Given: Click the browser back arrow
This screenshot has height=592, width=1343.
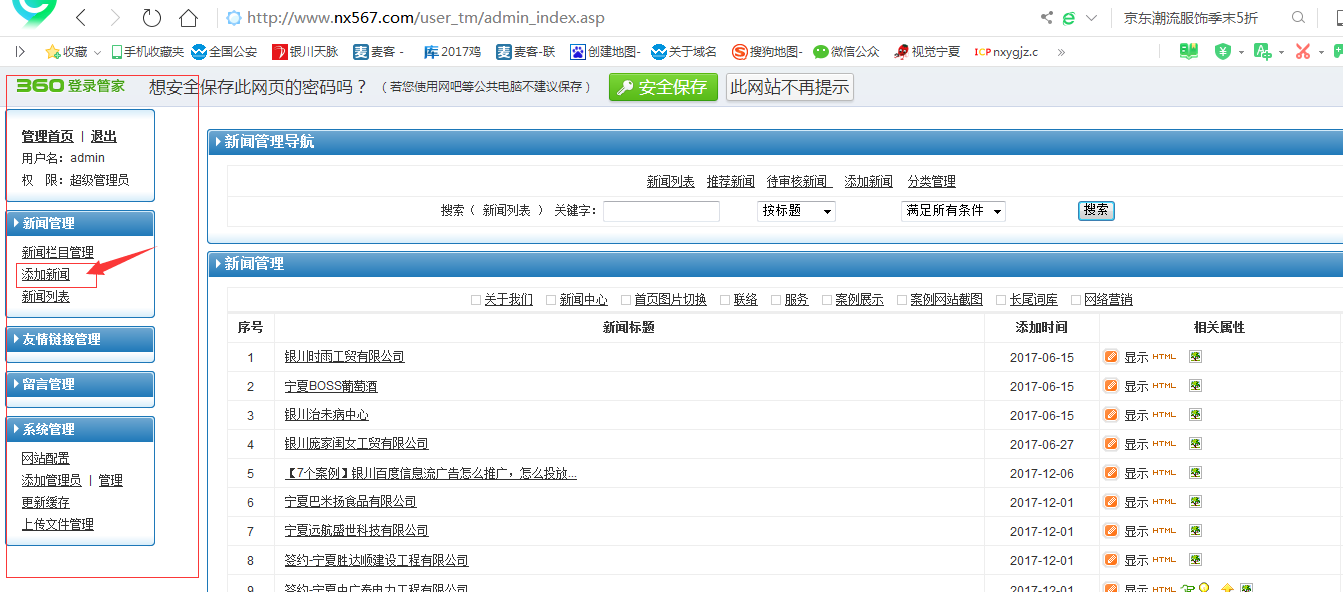Looking at the screenshot, I should point(81,18).
